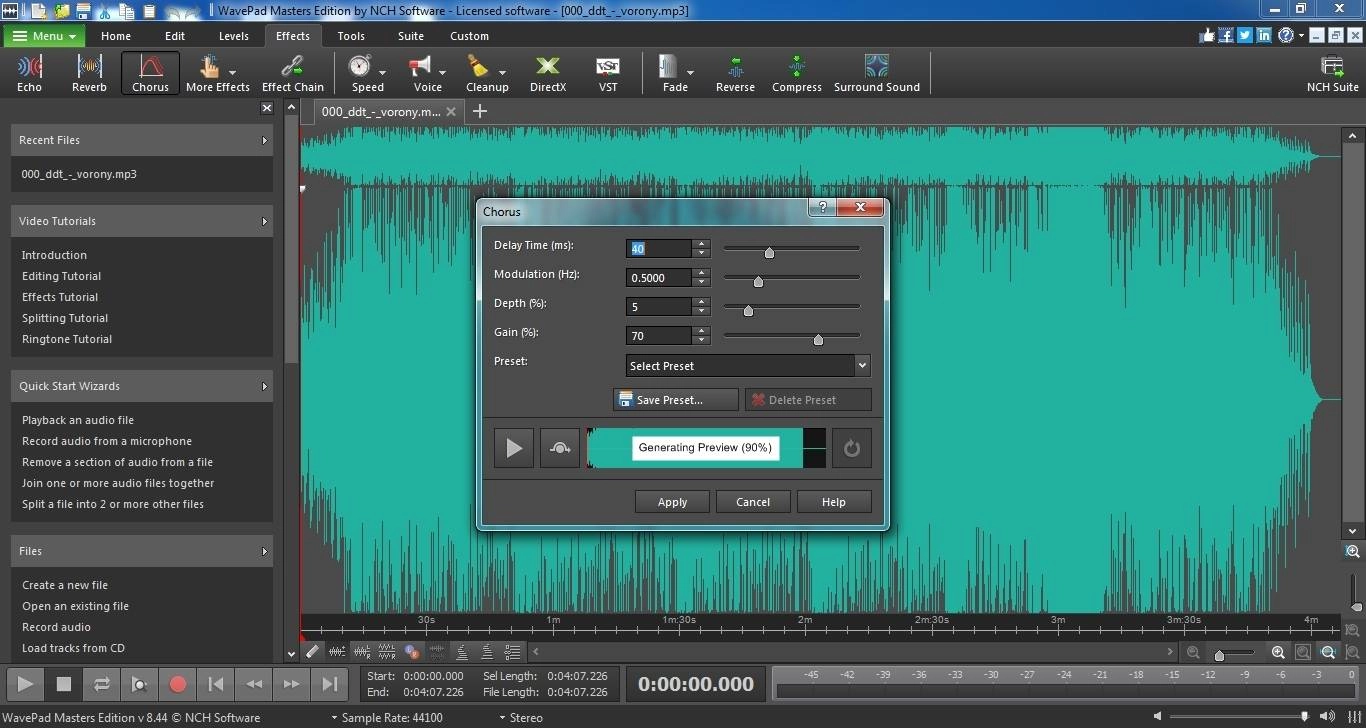The width and height of the screenshot is (1366, 728).
Task: Switch to the Custom tab
Action: click(x=469, y=36)
